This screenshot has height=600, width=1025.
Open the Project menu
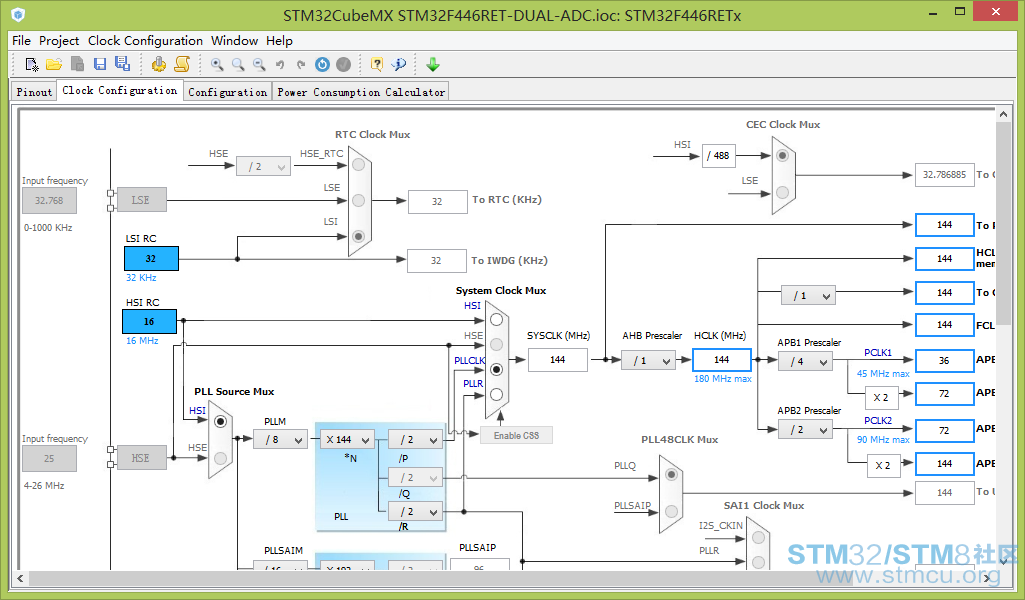coord(59,41)
